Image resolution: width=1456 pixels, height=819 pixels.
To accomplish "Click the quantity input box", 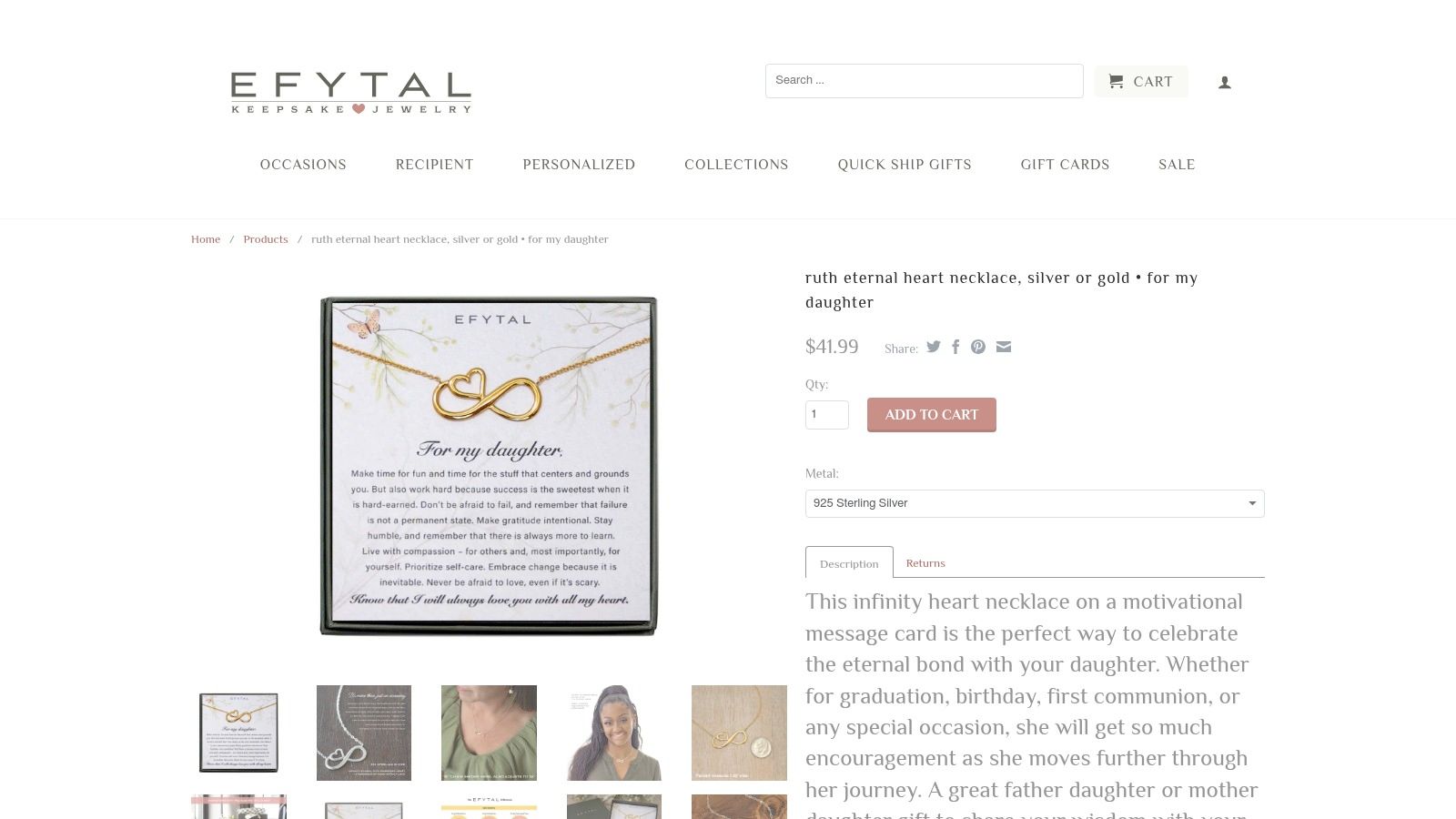I will pos(826,415).
